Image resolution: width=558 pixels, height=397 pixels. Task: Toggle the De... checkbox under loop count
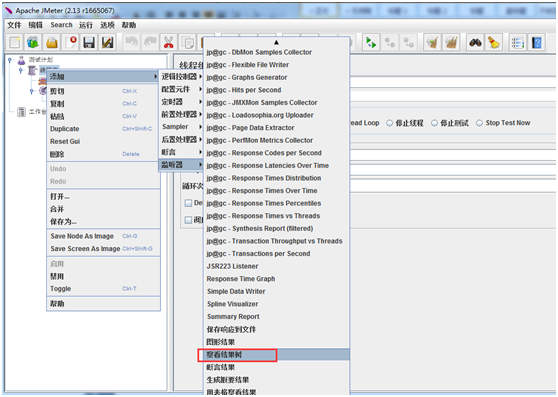(189, 203)
